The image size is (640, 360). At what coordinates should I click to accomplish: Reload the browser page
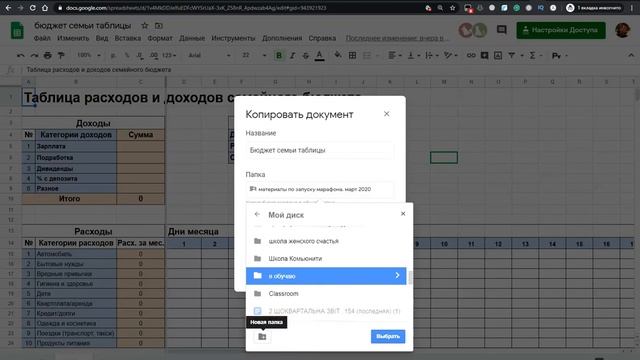[33, 8]
